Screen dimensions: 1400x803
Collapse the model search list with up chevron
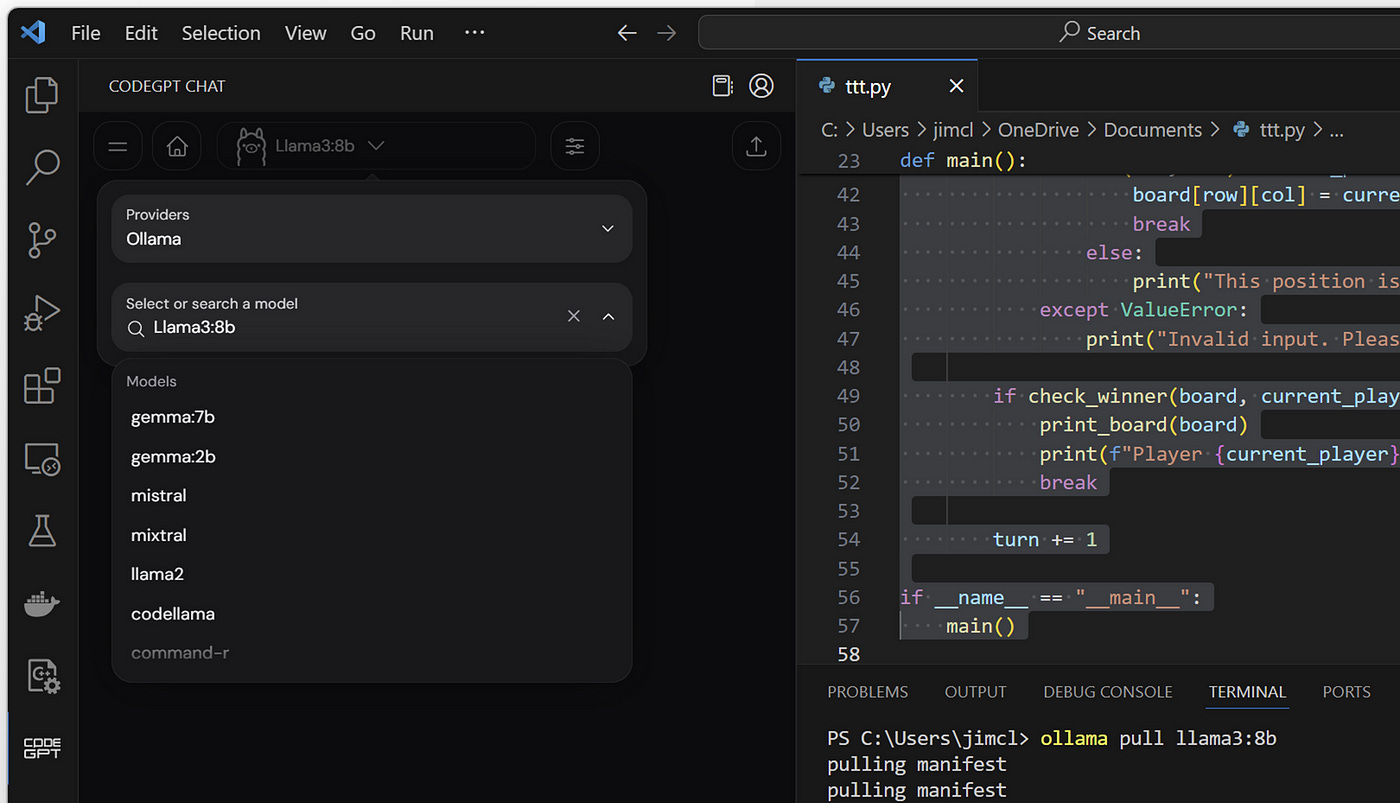(x=608, y=316)
